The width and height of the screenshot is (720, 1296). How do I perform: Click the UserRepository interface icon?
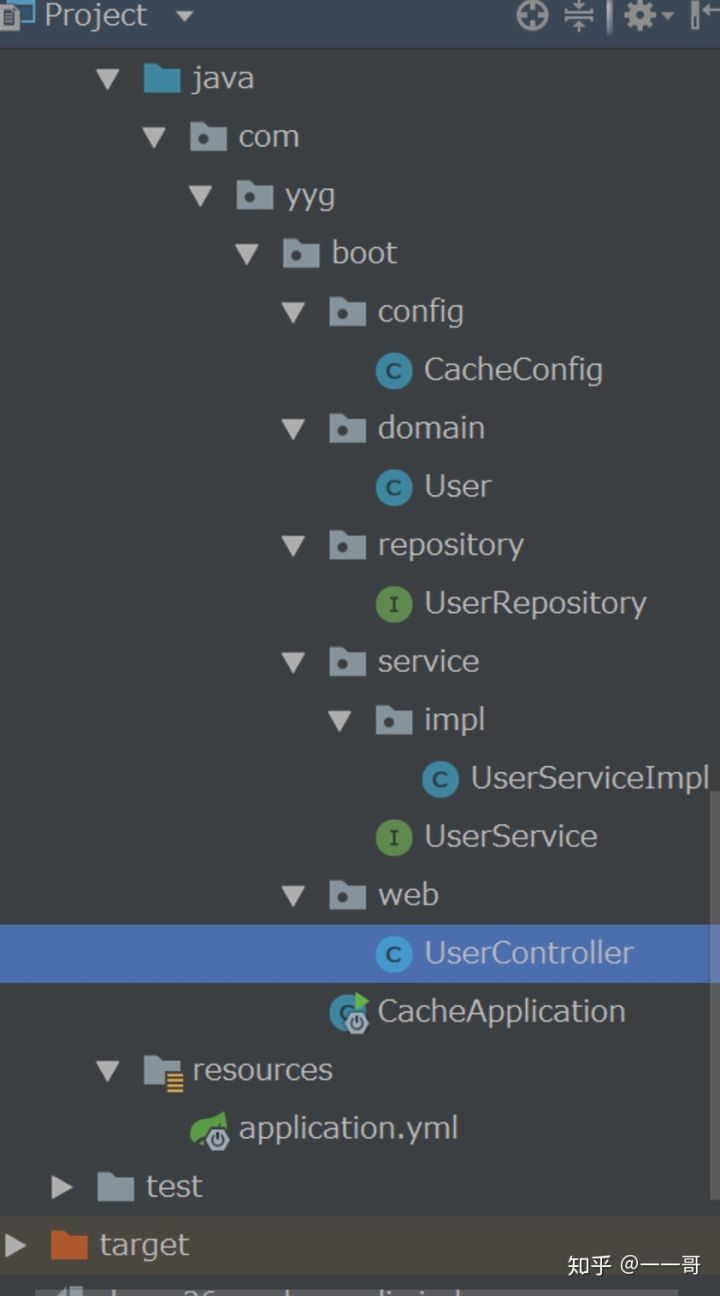(x=393, y=604)
